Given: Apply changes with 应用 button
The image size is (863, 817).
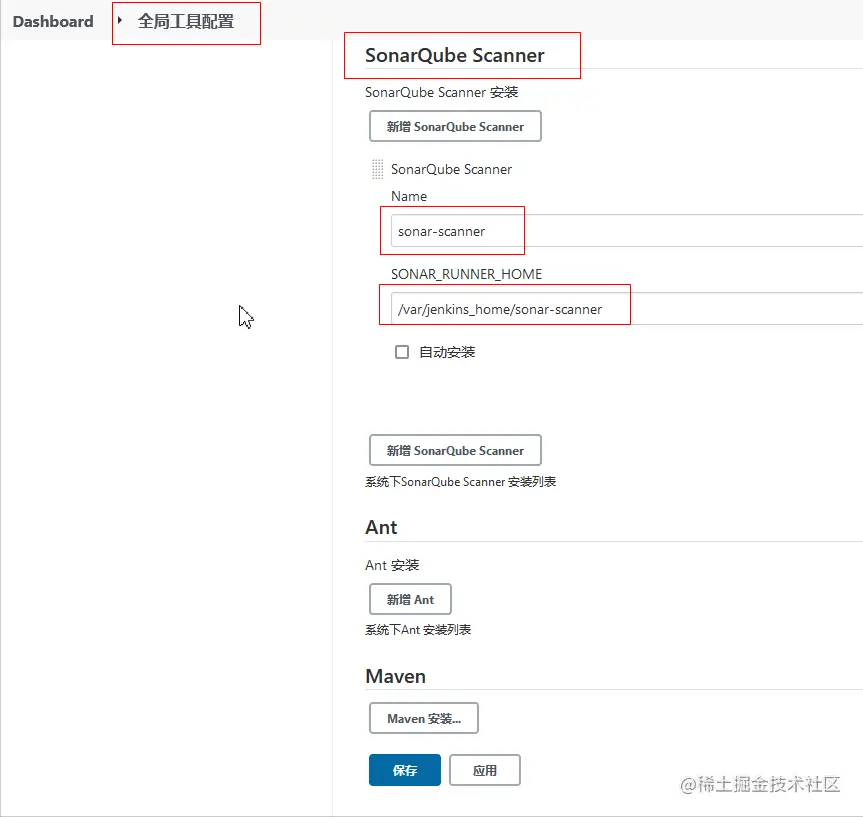Looking at the screenshot, I should [485, 770].
